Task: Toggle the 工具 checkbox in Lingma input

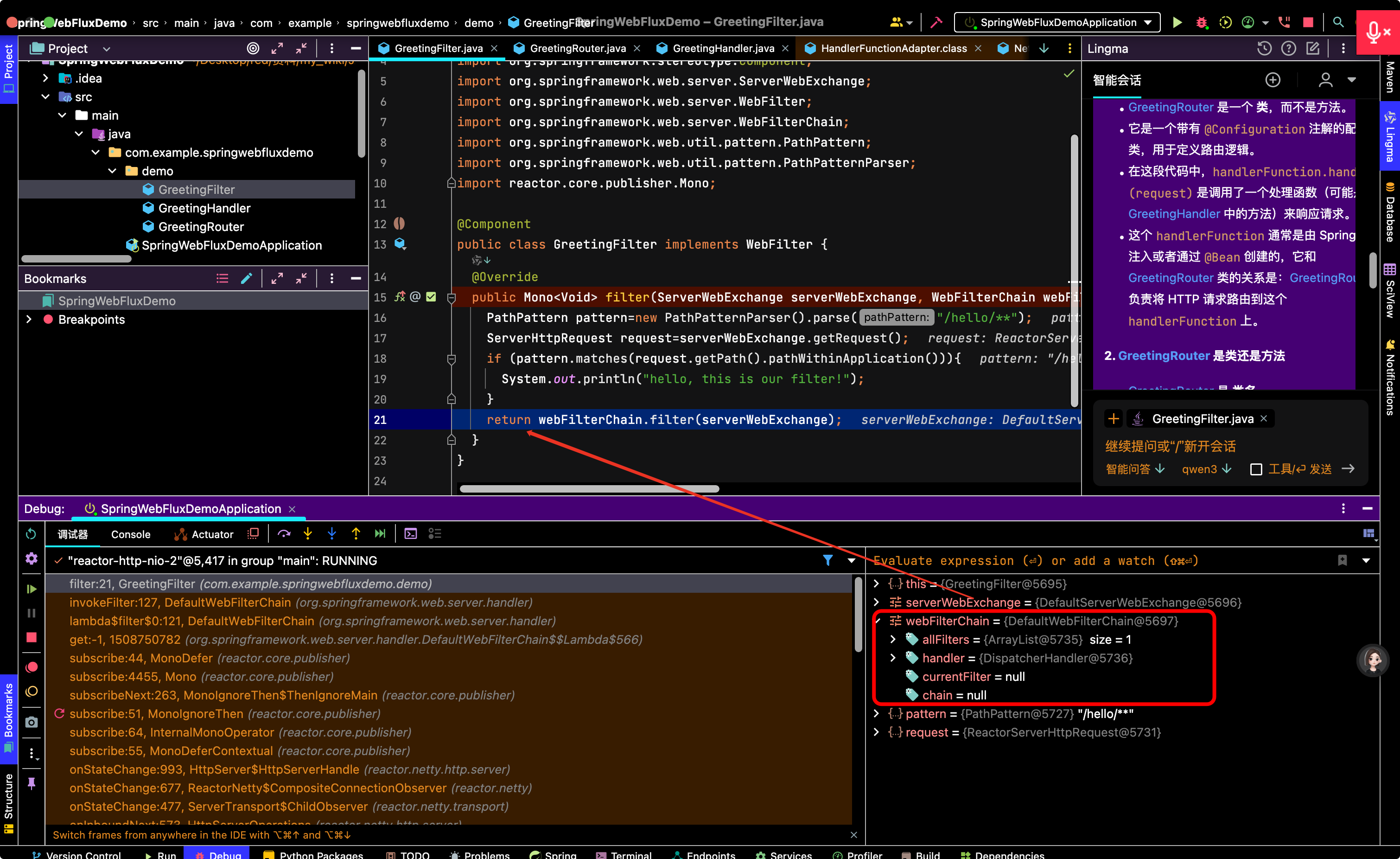Action: tap(1256, 469)
